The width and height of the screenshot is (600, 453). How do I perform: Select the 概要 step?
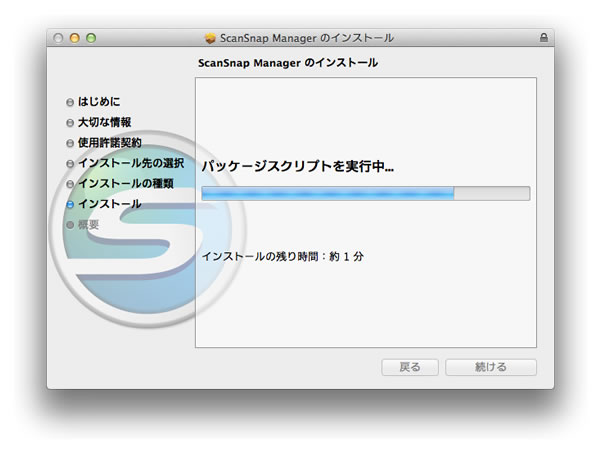88,225
